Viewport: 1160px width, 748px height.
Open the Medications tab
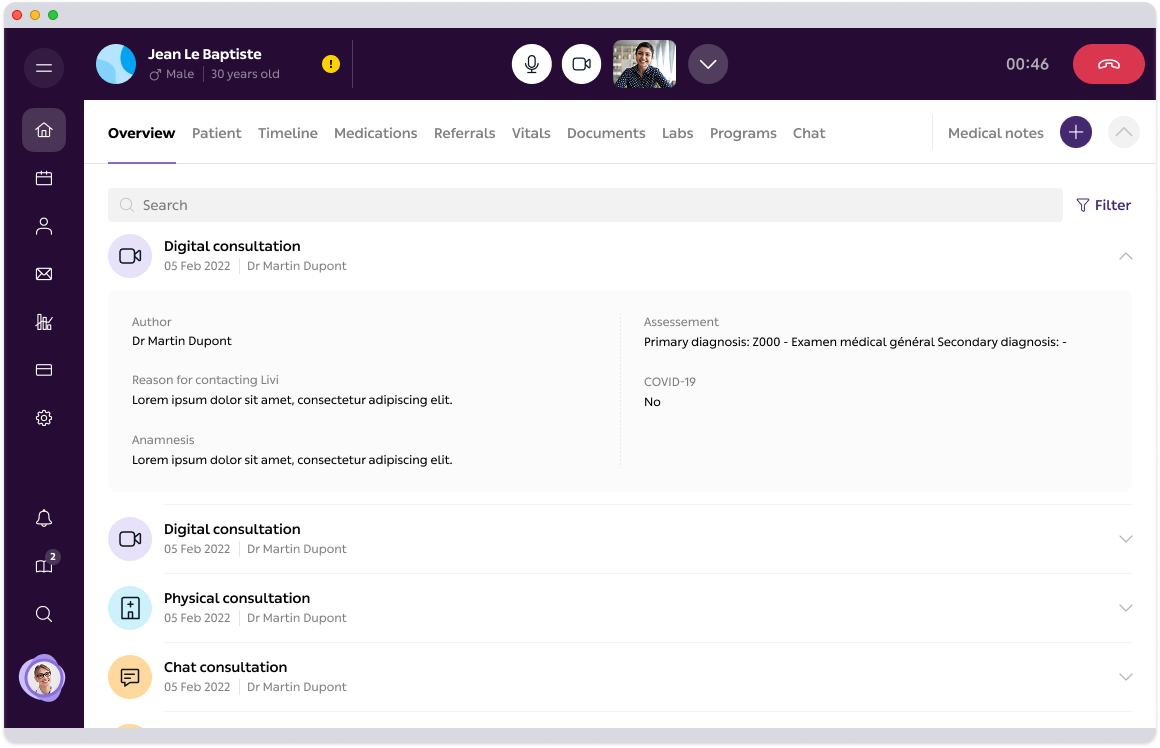376,133
